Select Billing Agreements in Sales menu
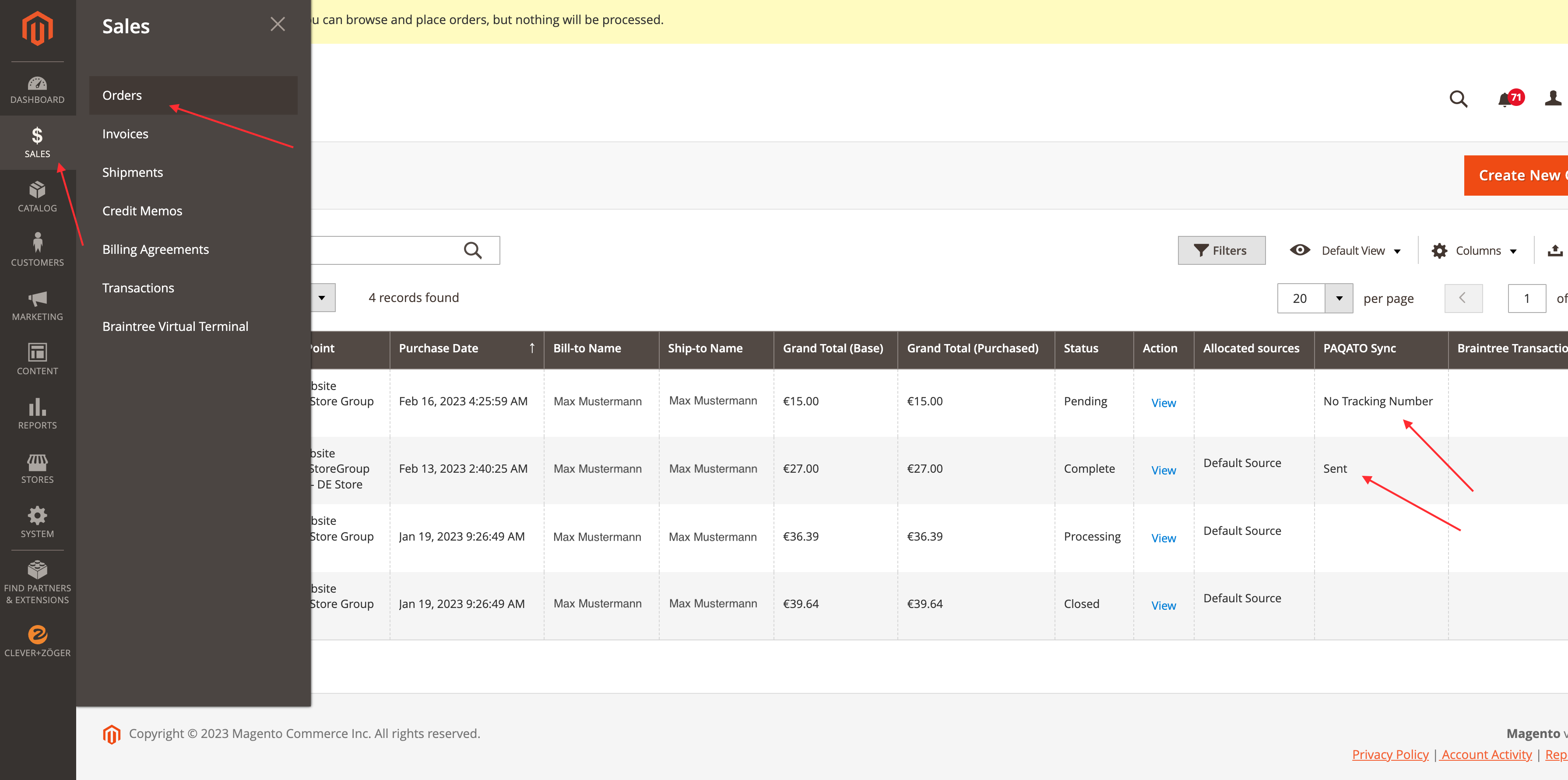The height and width of the screenshot is (780, 1568). coord(193,249)
